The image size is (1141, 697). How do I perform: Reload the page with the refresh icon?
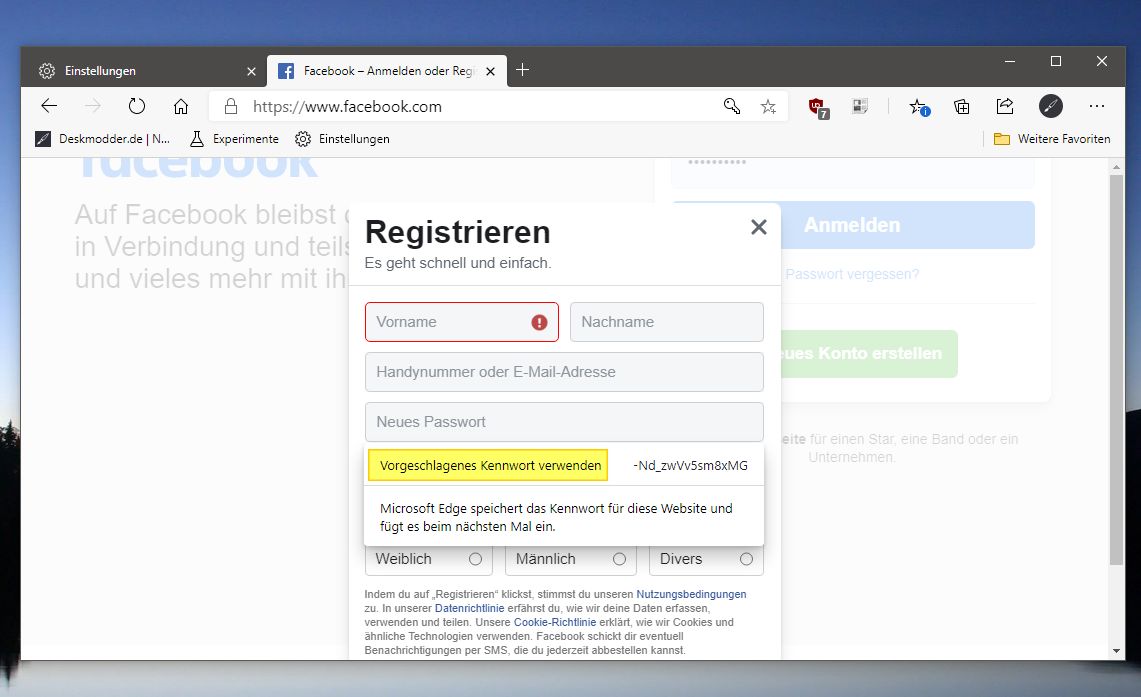point(137,106)
